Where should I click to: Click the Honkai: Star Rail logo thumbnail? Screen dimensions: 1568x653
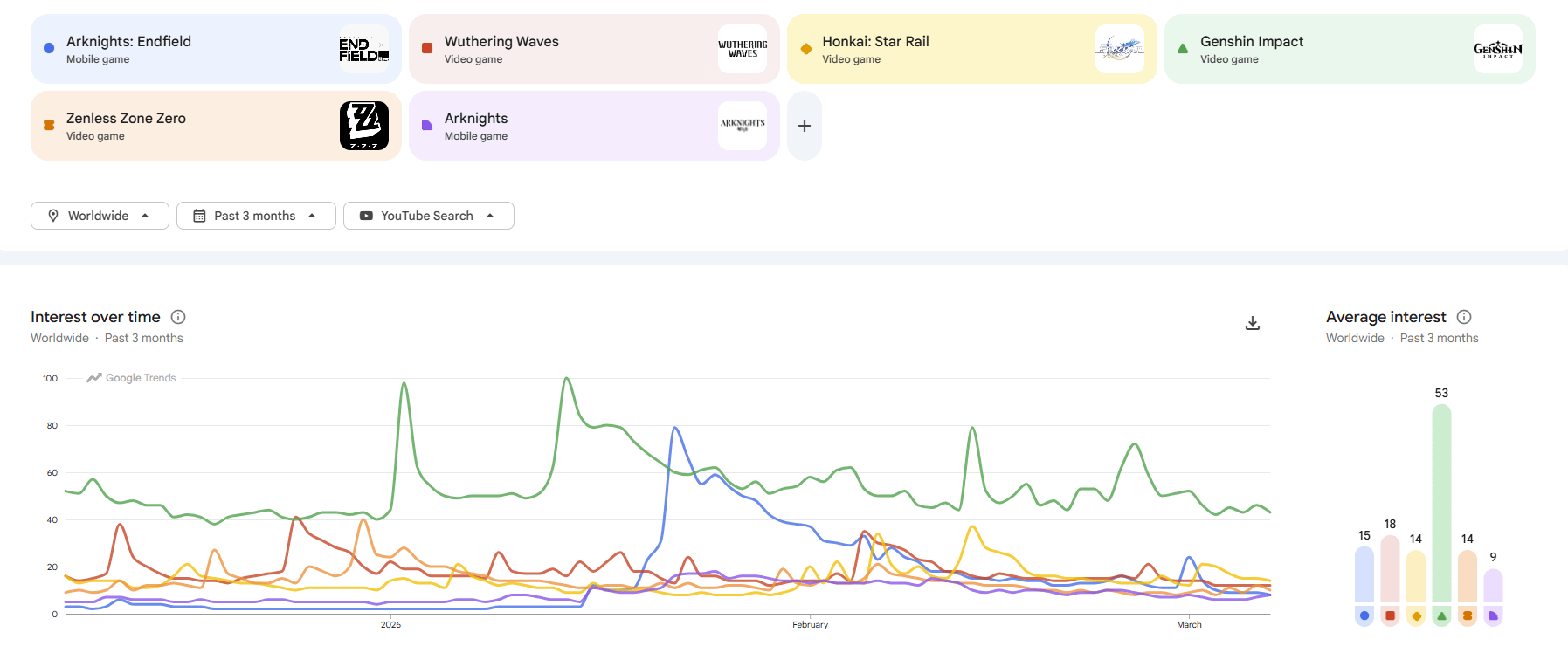pyautogui.click(x=1120, y=49)
